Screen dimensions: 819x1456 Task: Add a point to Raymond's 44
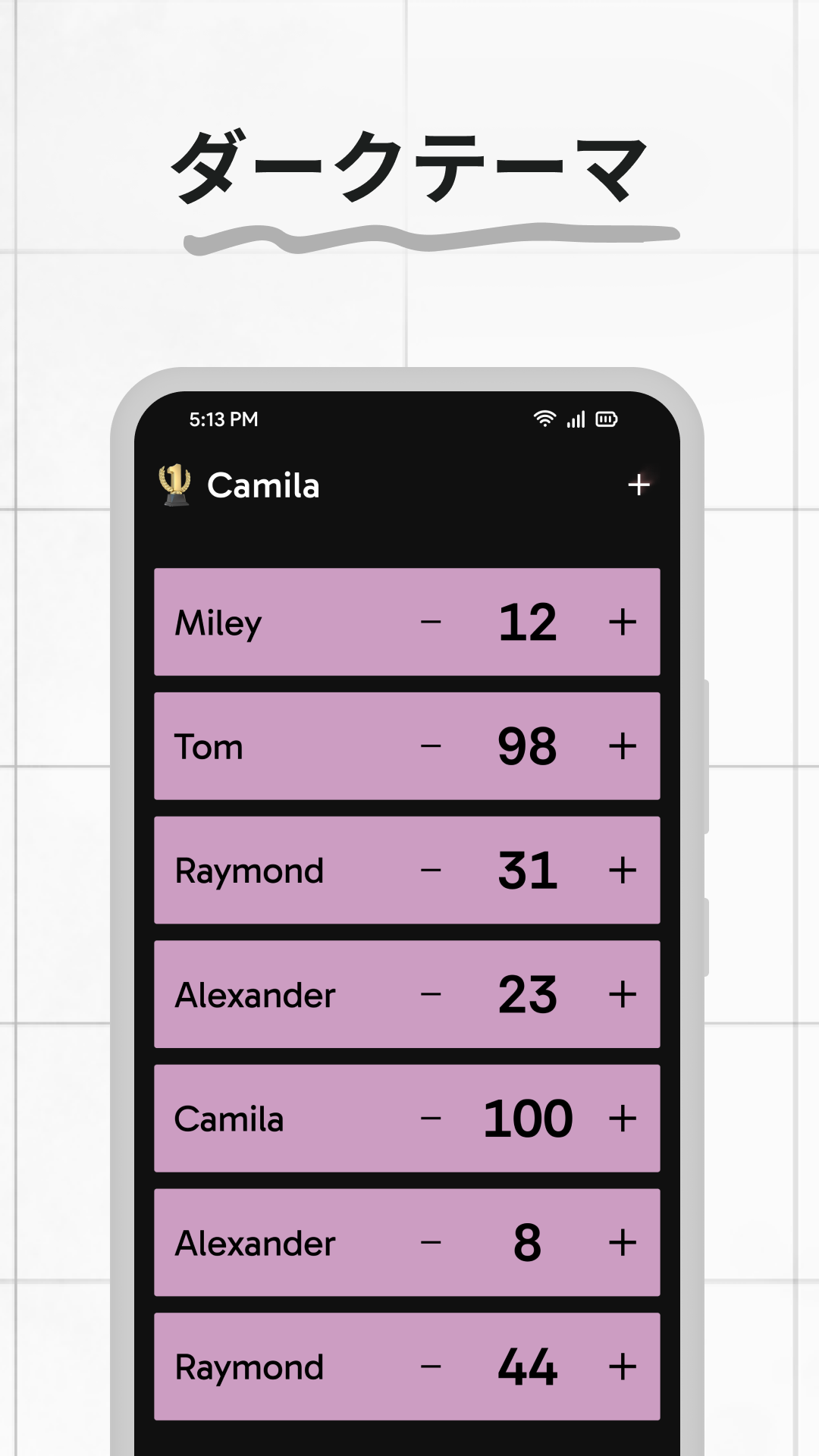pyautogui.click(x=622, y=1367)
